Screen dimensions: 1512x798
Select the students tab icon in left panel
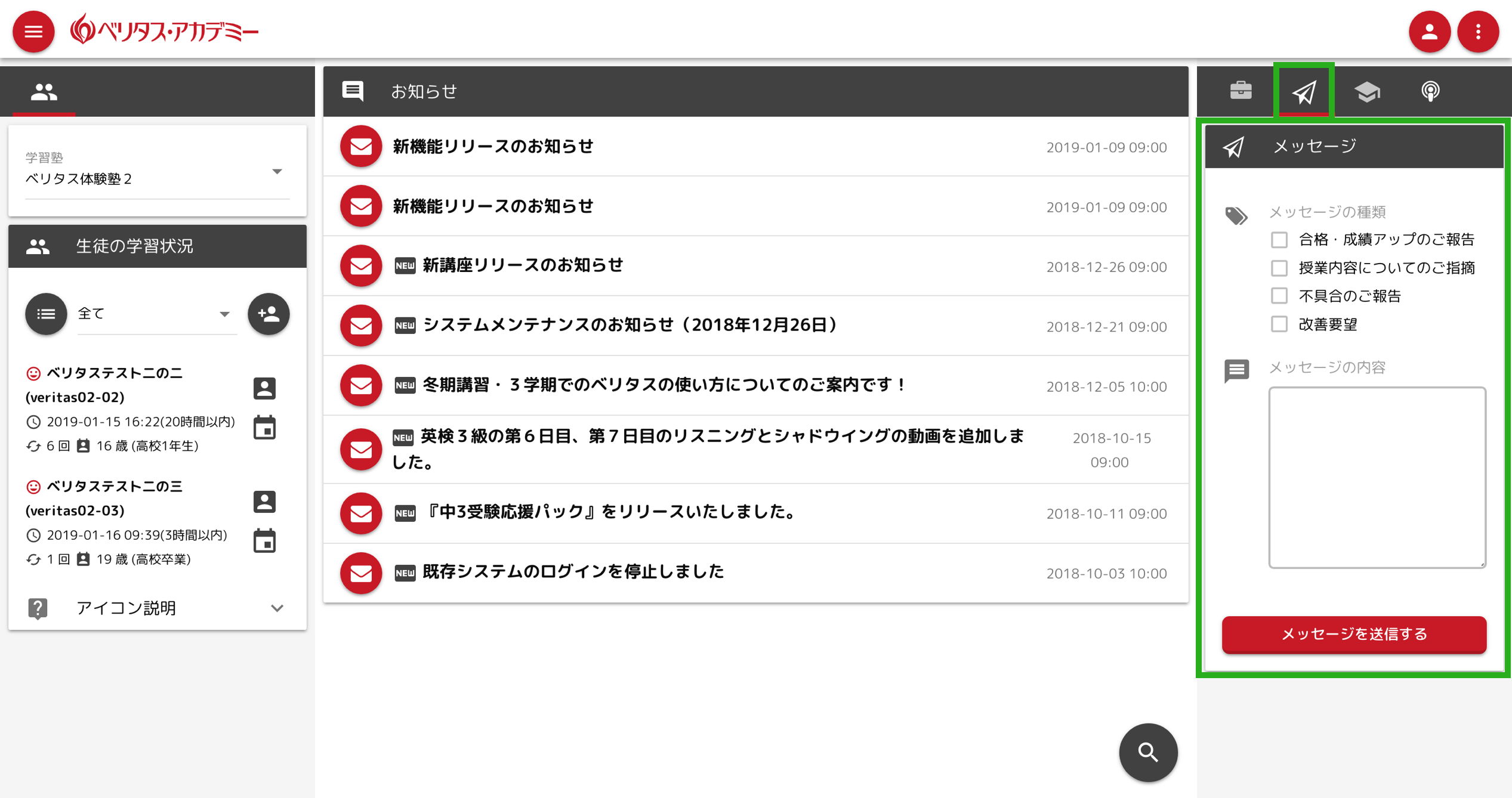pyautogui.click(x=44, y=92)
